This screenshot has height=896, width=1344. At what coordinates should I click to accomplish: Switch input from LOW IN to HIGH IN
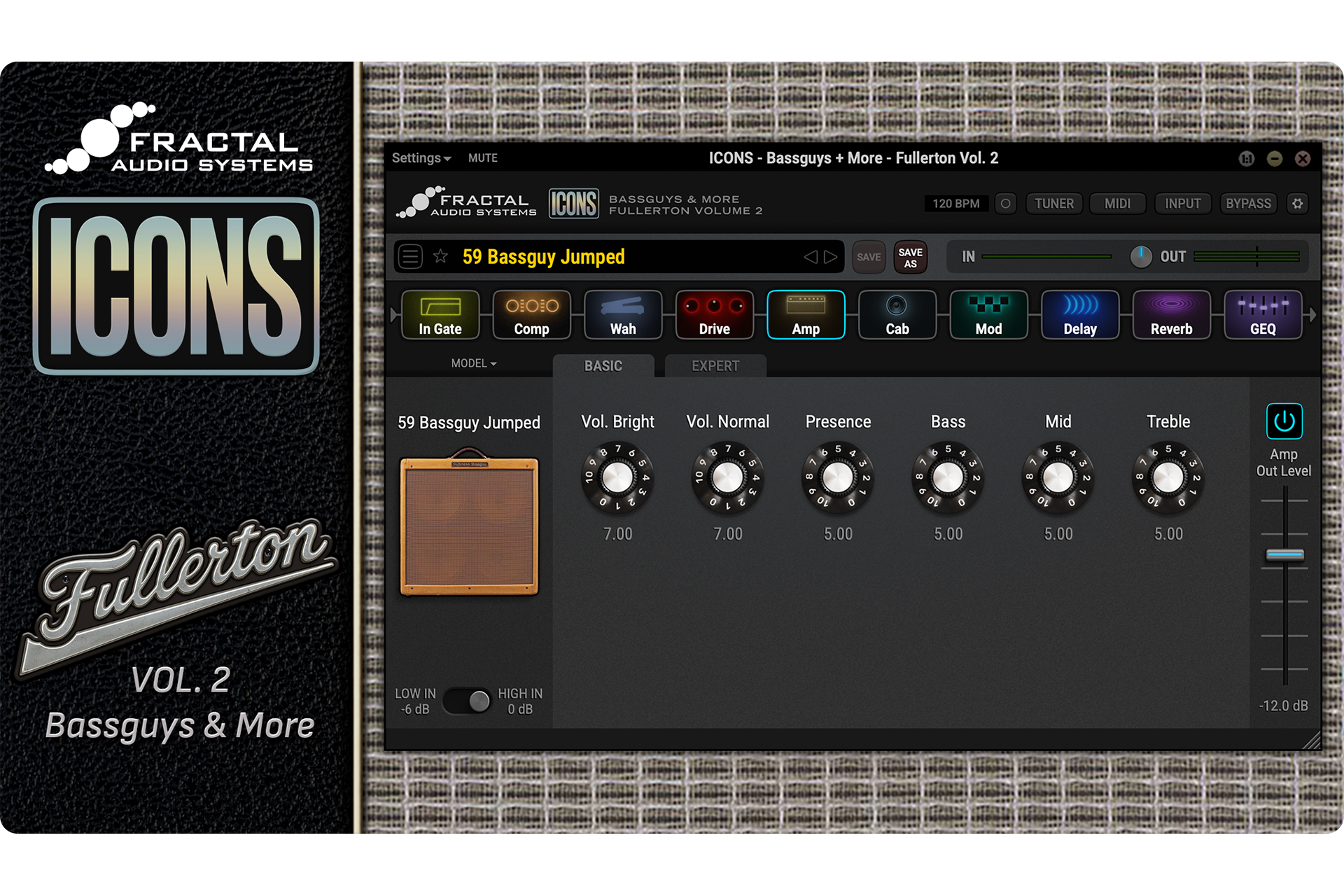pos(468,701)
